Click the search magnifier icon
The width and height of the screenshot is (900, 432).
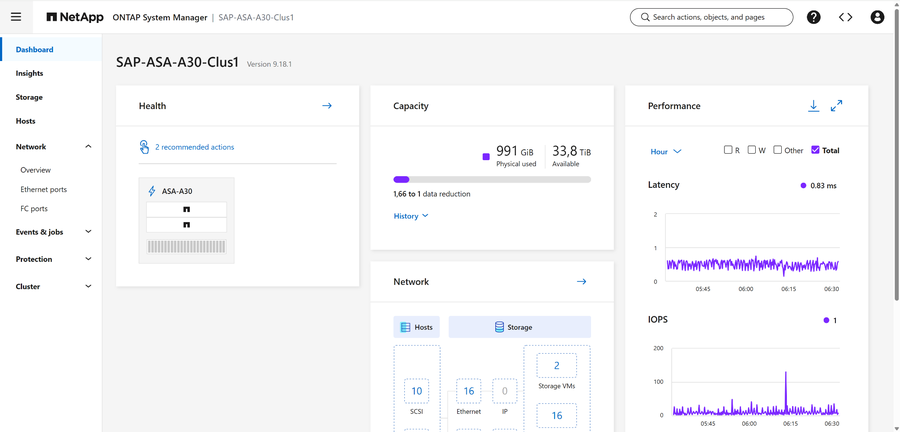coord(645,17)
